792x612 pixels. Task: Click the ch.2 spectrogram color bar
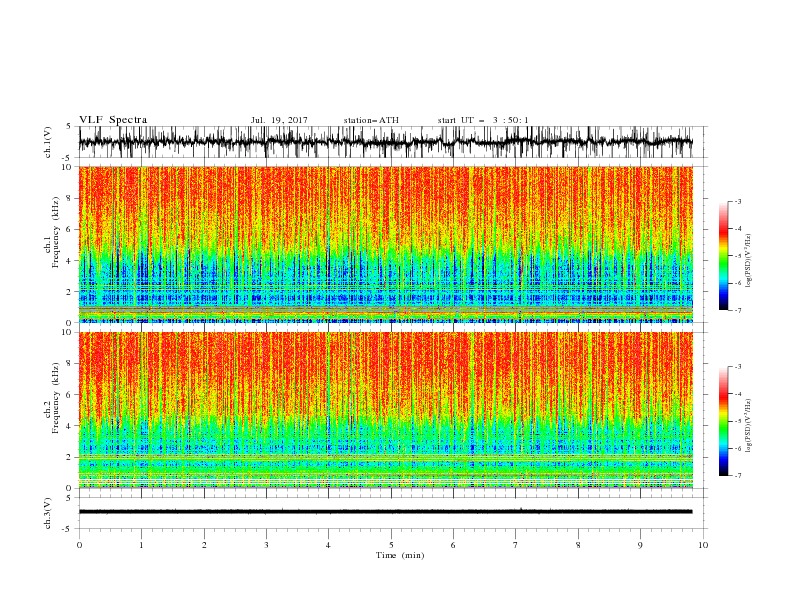coord(723,421)
